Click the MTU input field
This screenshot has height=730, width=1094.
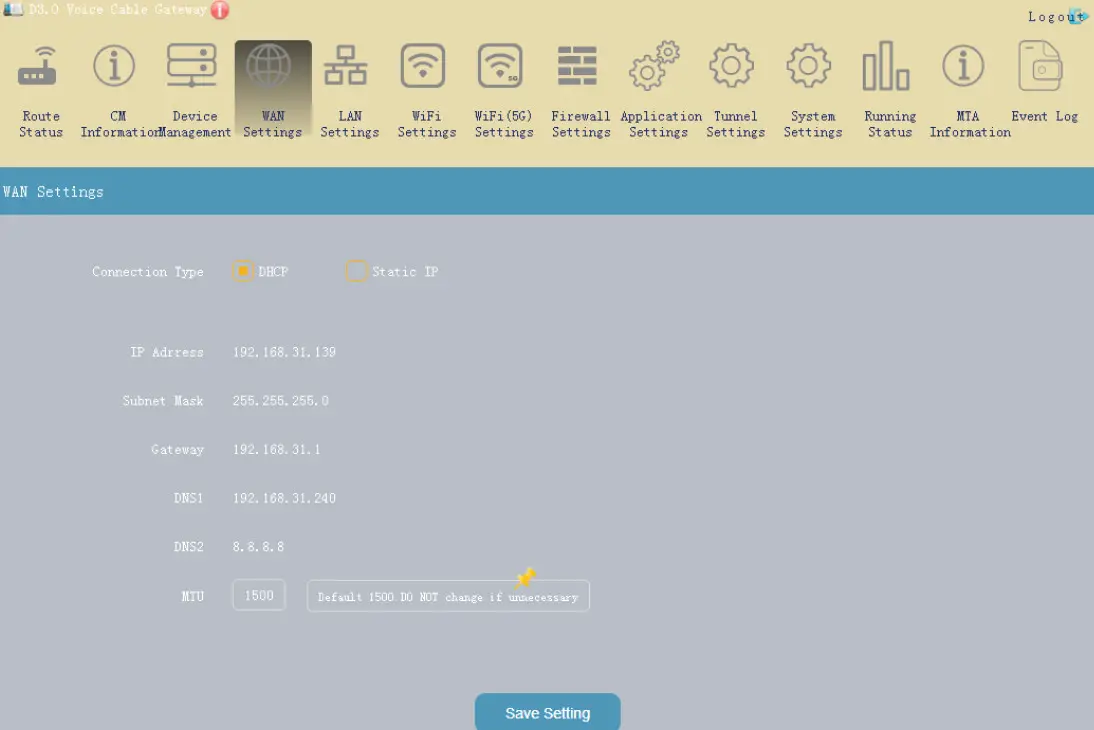tap(259, 595)
